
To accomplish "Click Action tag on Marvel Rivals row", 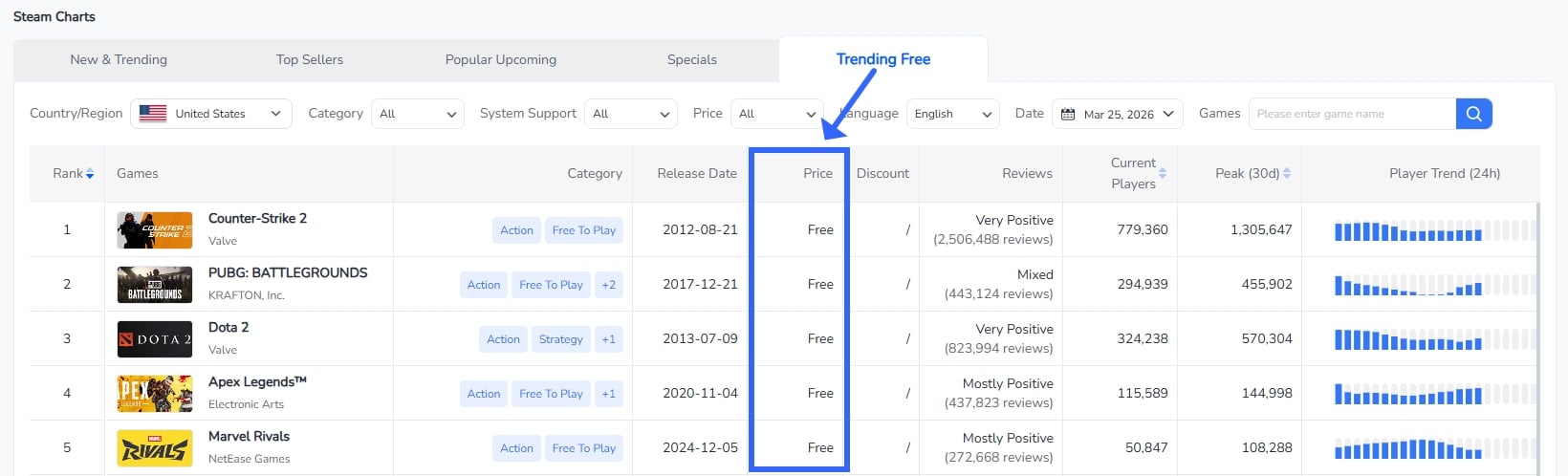I will click(x=516, y=447).
